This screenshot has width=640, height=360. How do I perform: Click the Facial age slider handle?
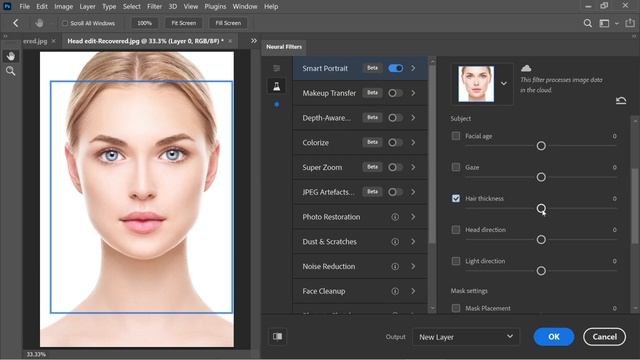[541, 146]
